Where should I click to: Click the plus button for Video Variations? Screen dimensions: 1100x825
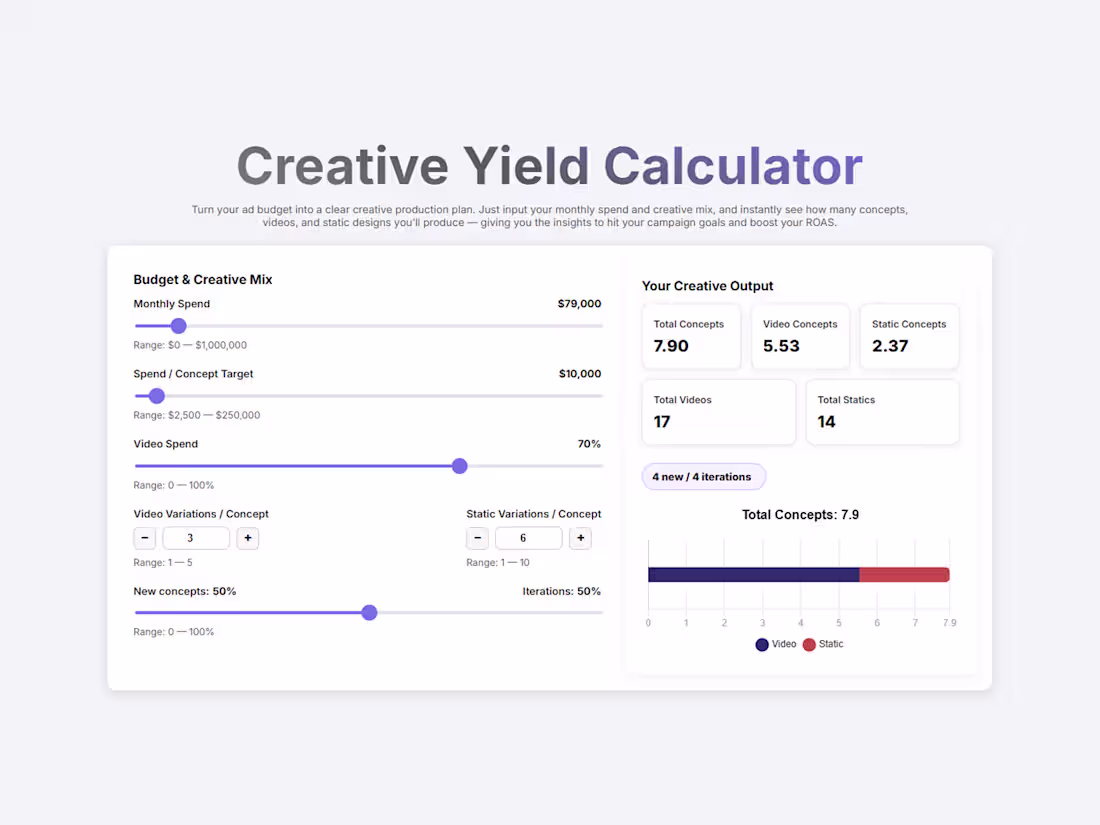click(x=247, y=538)
